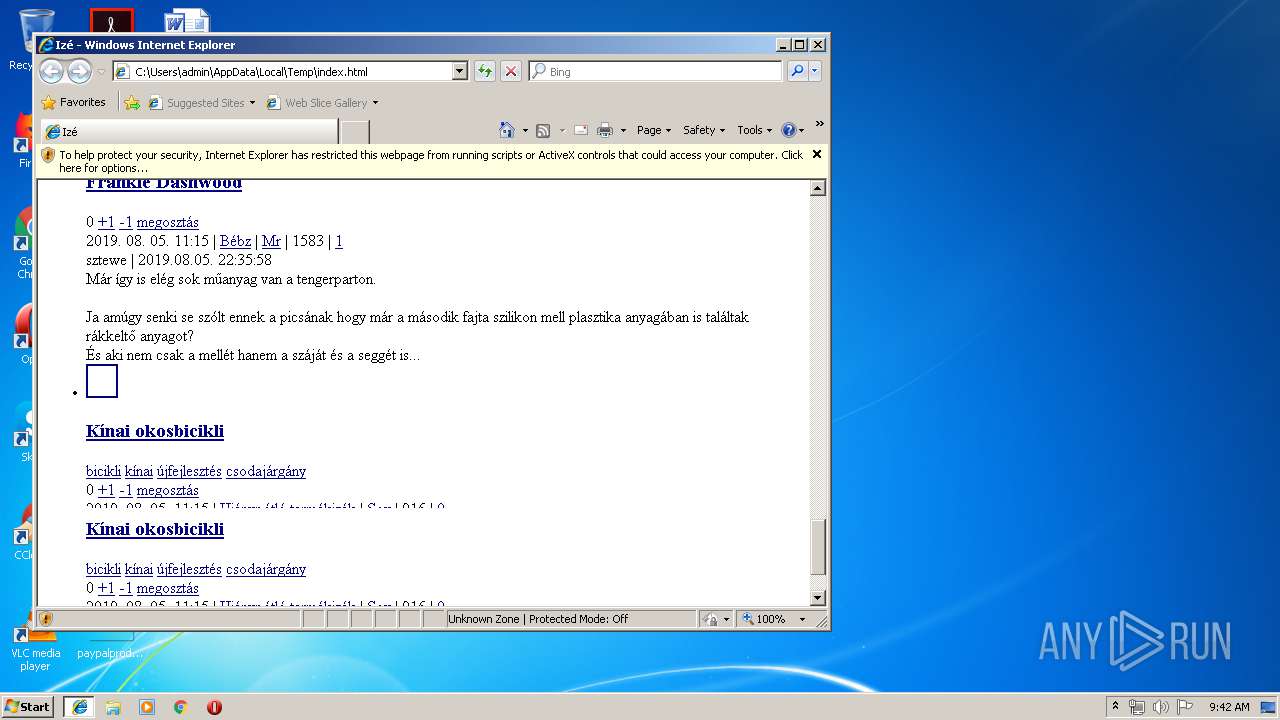
Task: Click the status bar privacy lock icon
Action: (710, 619)
